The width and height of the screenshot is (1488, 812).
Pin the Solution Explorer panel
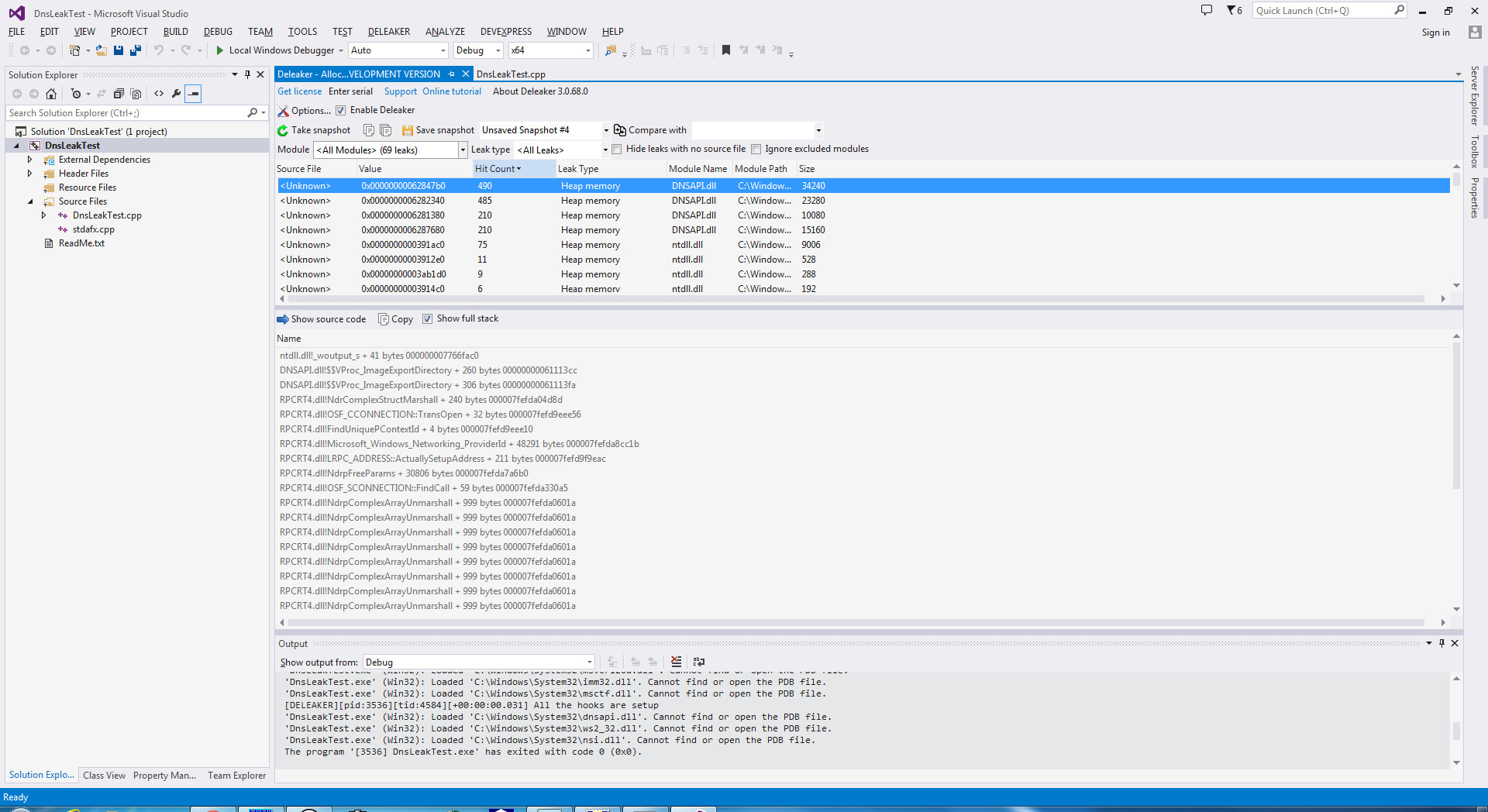coord(247,74)
